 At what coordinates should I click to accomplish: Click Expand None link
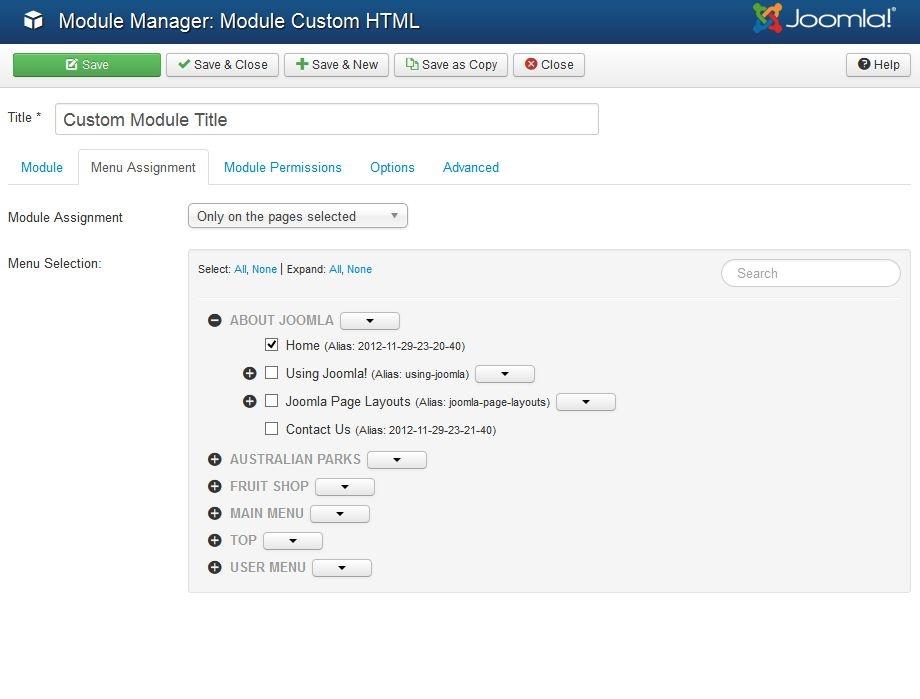tap(359, 269)
